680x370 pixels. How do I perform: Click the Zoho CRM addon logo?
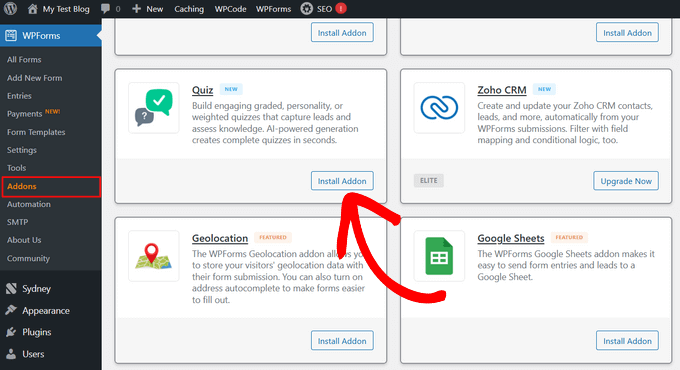coord(439,108)
